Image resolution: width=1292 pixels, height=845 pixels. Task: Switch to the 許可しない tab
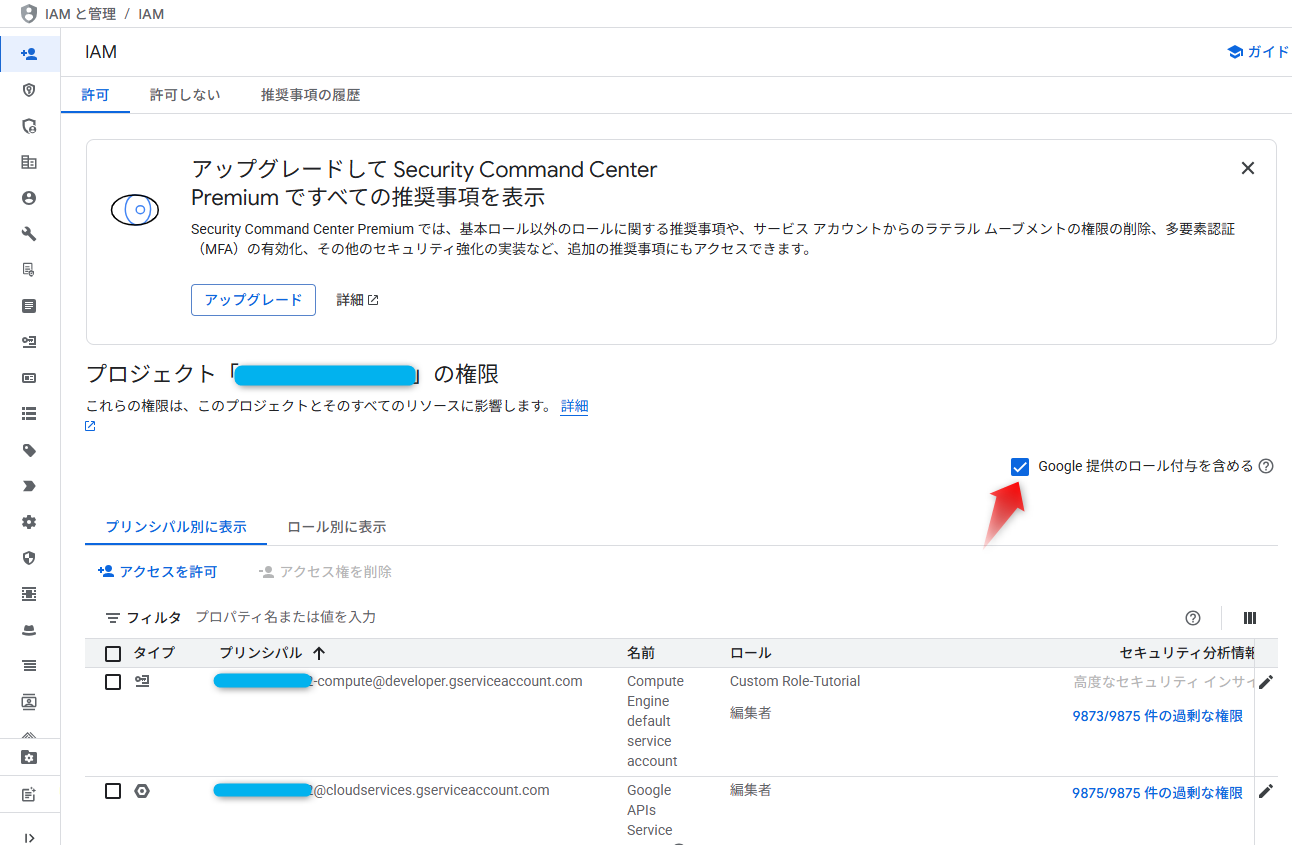pos(185,95)
